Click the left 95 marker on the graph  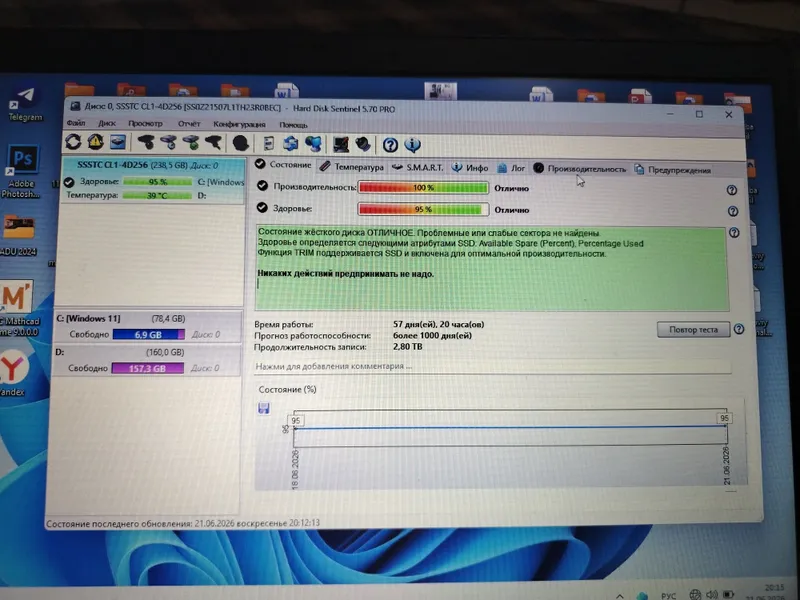(x=295, y=421)
